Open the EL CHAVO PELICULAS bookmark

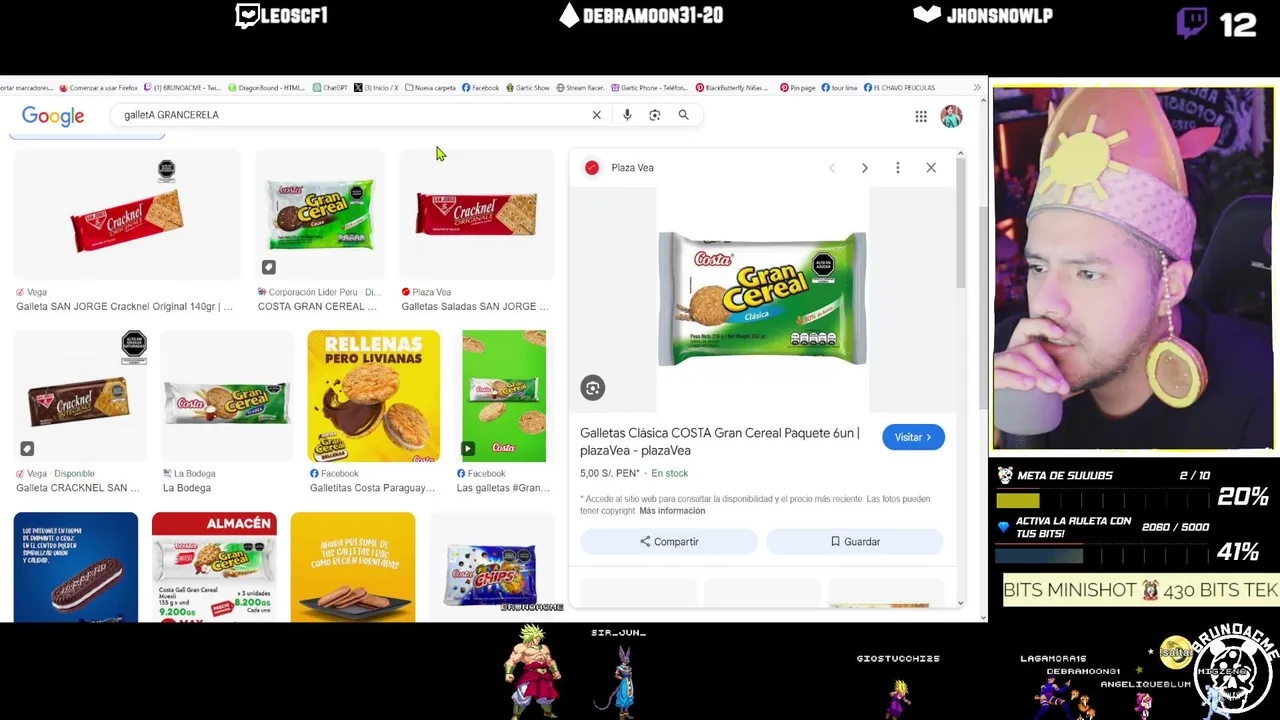pos(899,88)
